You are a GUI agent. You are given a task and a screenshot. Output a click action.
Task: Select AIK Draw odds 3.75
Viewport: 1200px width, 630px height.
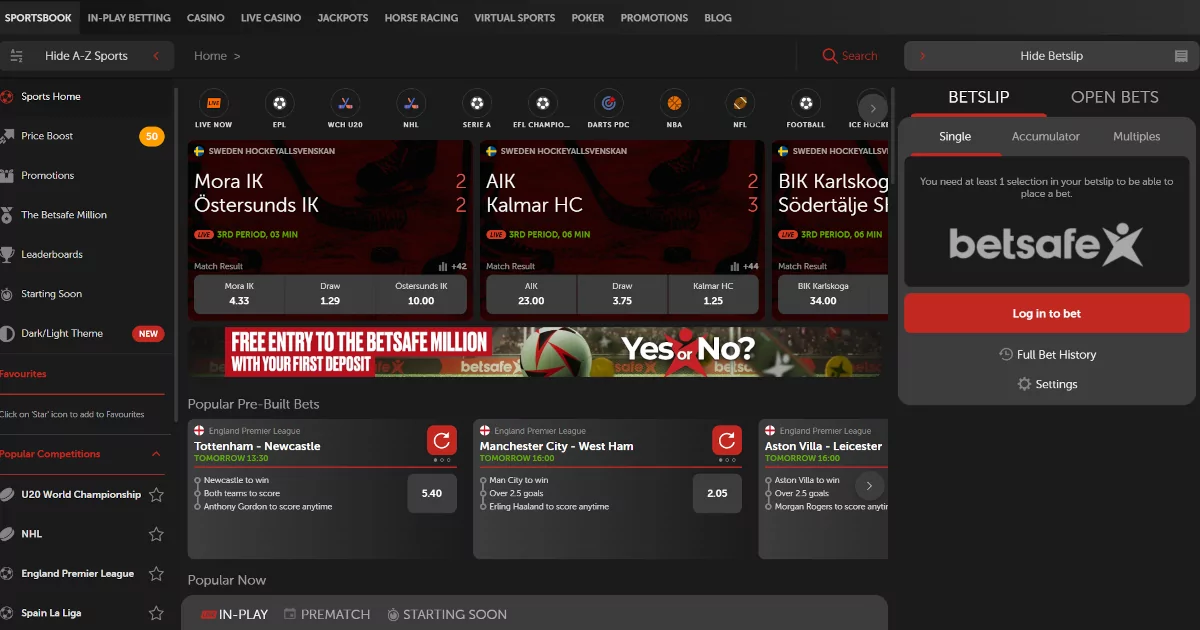tap(622, 294)
